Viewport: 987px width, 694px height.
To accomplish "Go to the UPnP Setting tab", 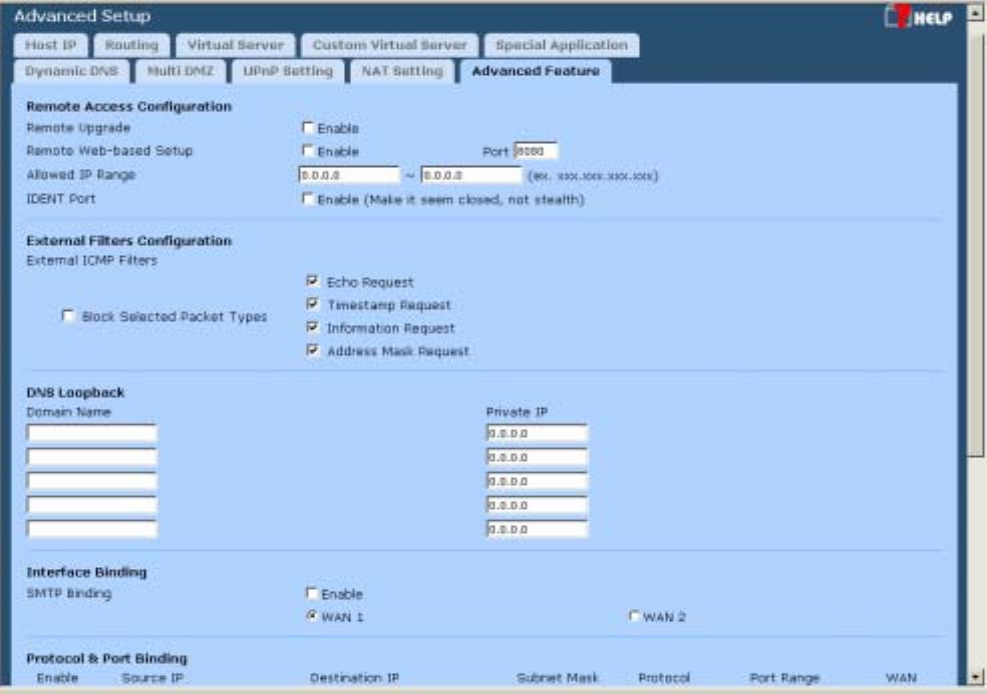I will [288, 71].
